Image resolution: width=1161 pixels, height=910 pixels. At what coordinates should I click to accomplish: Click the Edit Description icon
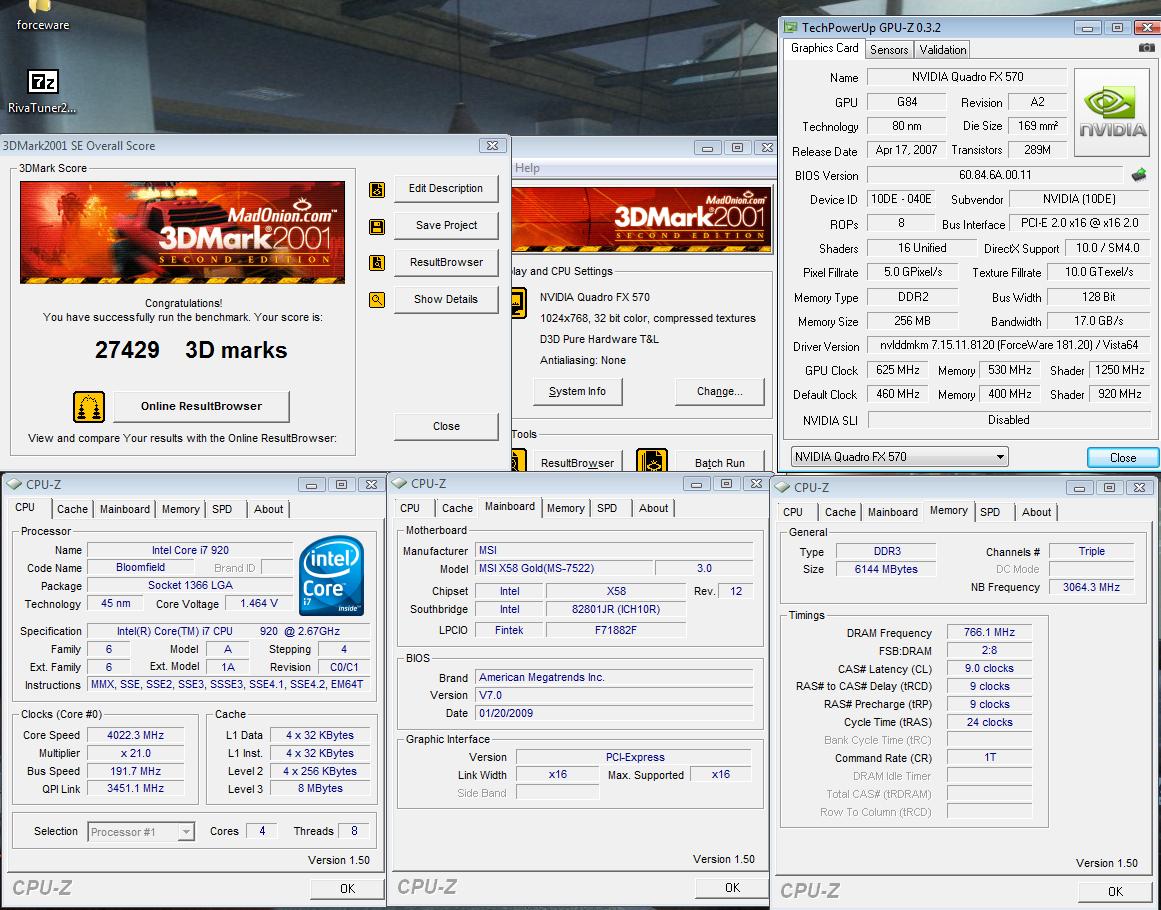(377, 190)
